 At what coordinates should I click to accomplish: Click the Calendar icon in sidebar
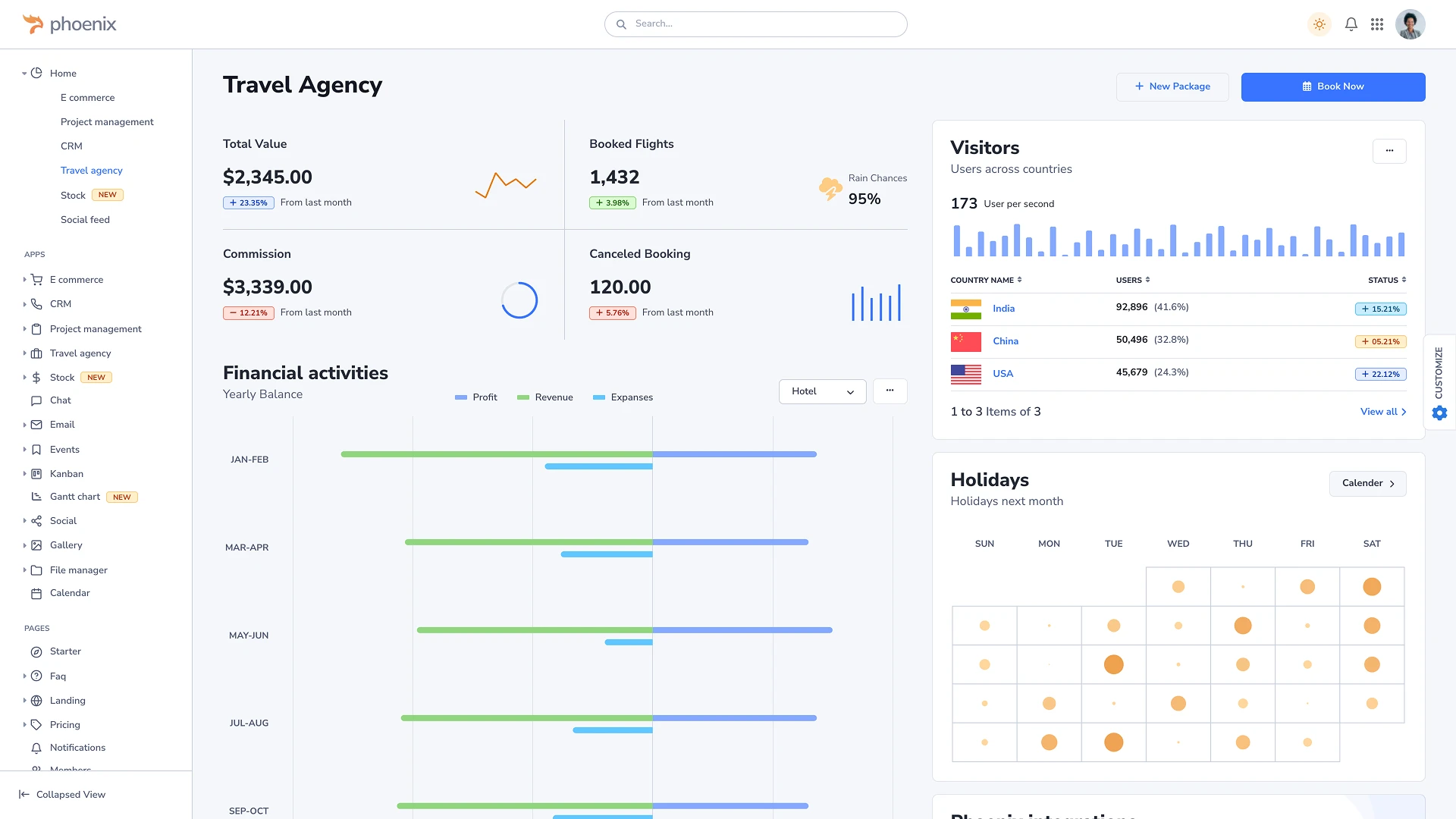[36, 594]
